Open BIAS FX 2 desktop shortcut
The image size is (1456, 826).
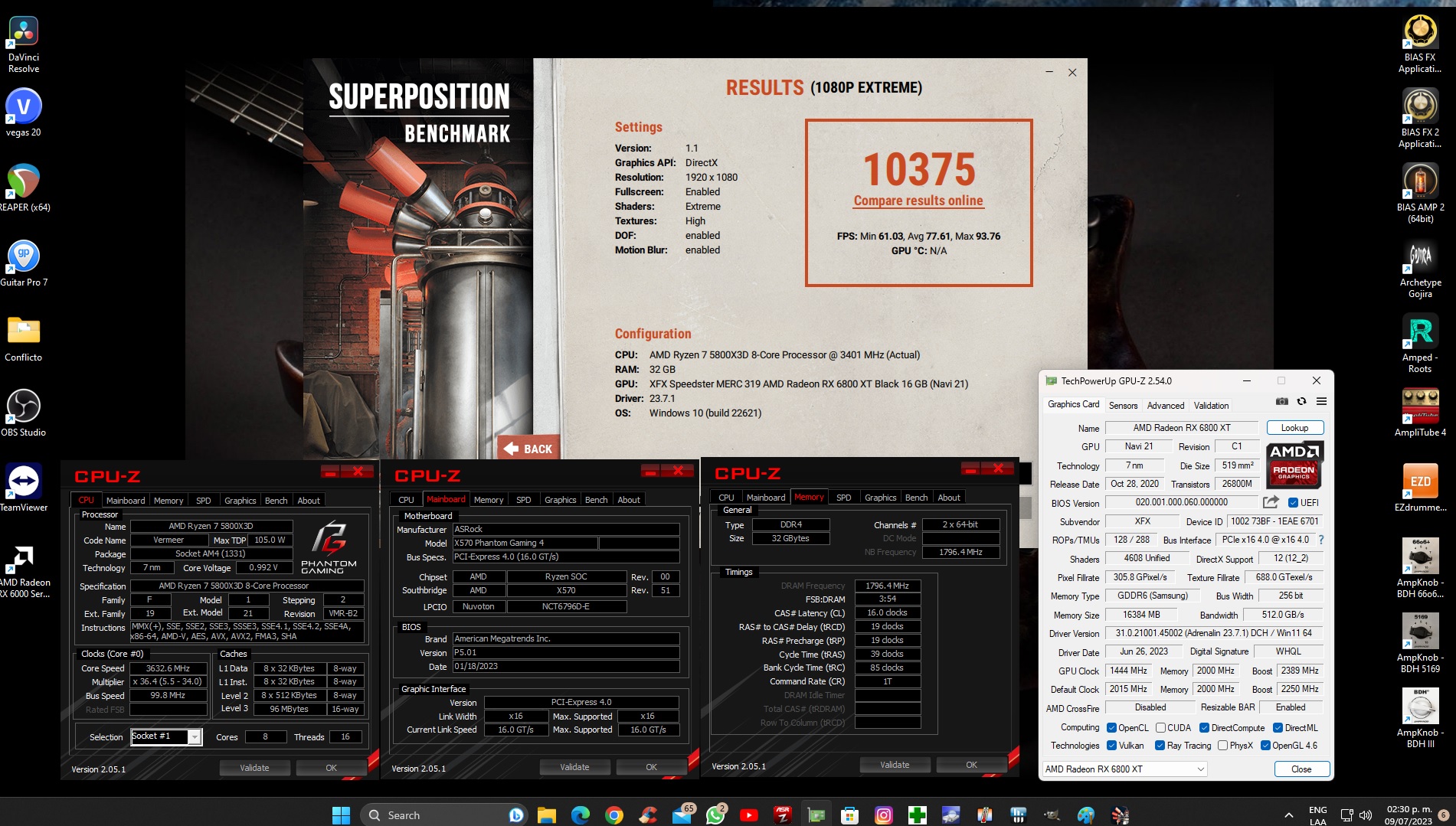(1420, 119)
